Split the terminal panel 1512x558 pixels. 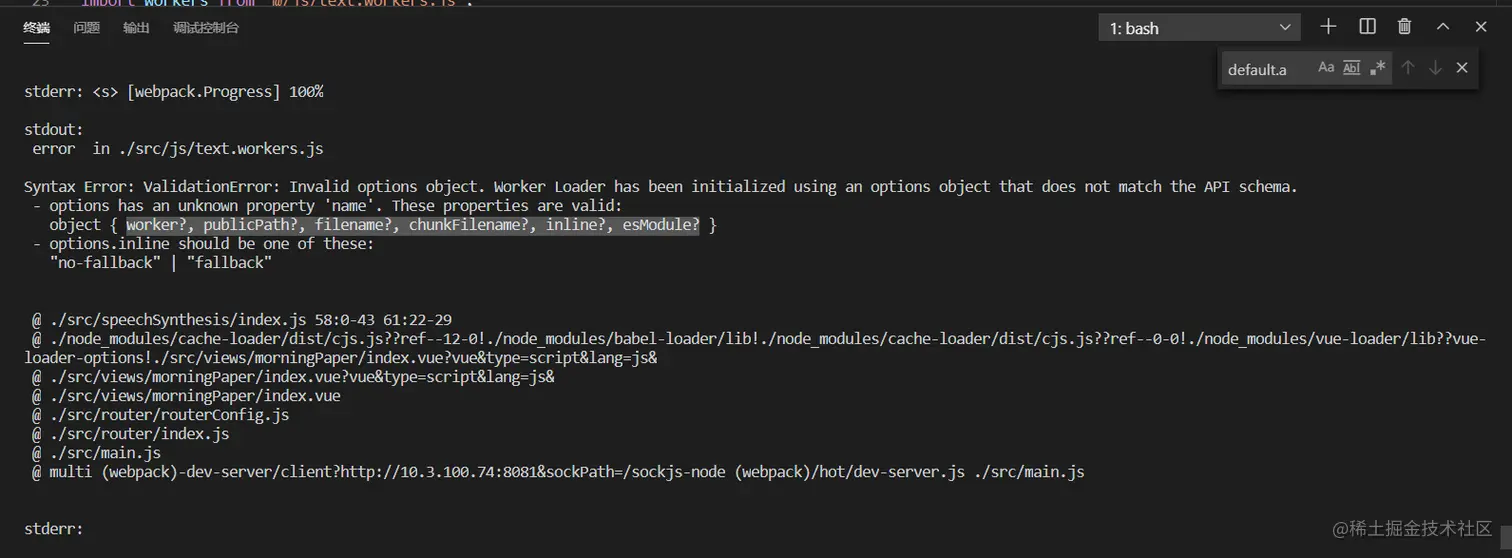[1367, 27]
